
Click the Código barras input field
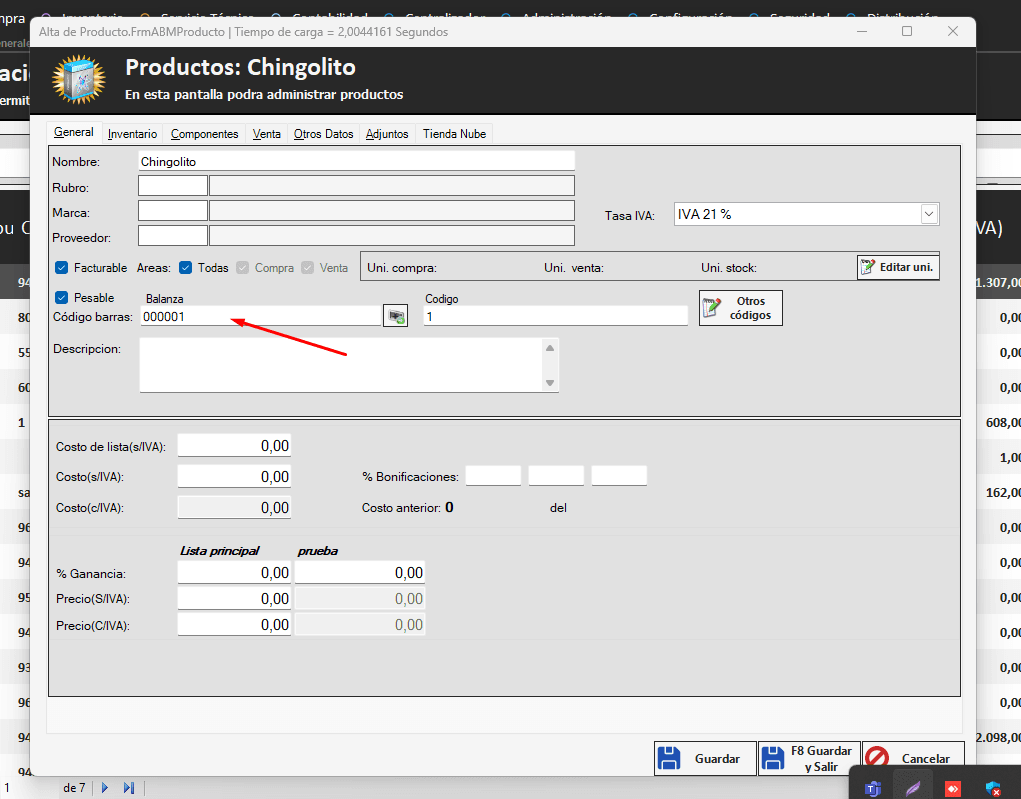pos(259,316)
